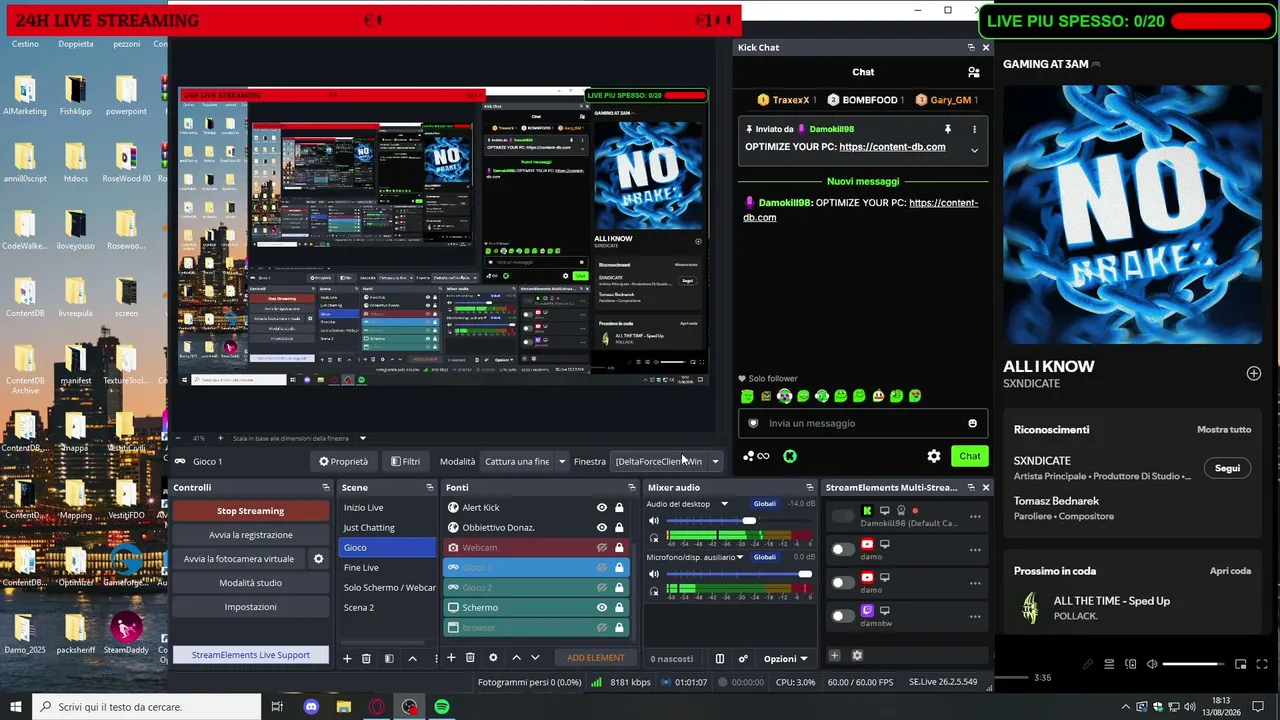
Task: Switch to Solo Schermo / Webcam scene
Action: (386, 587)
